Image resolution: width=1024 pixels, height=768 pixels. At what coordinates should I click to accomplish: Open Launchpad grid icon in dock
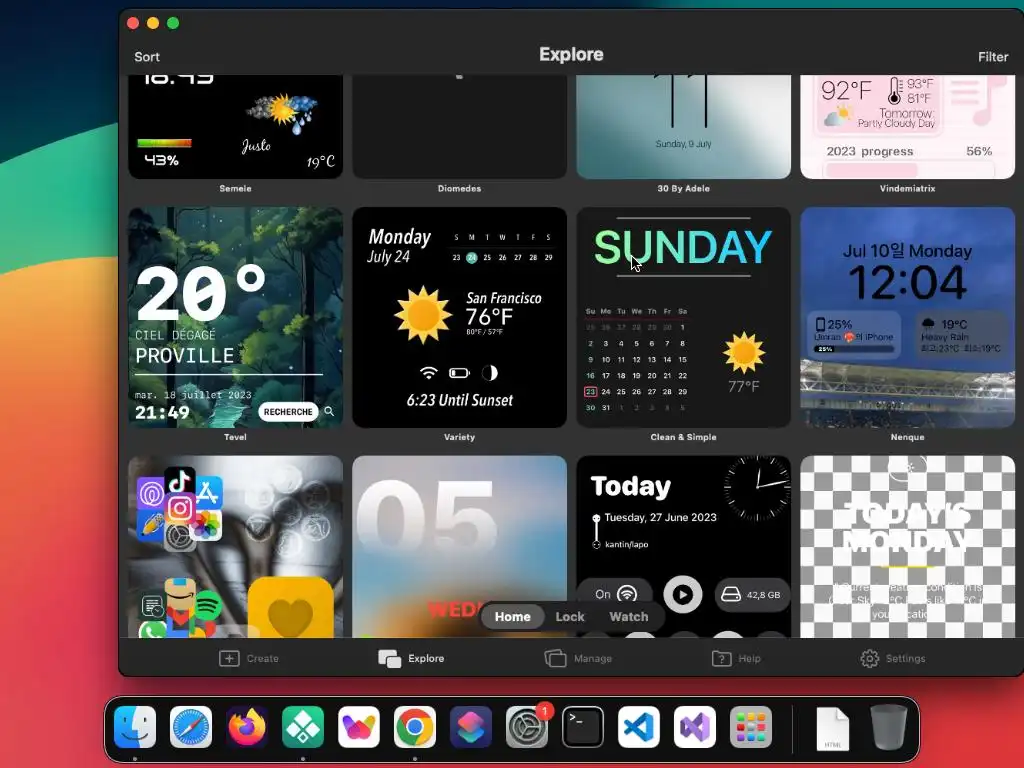[x=751, y=727]
